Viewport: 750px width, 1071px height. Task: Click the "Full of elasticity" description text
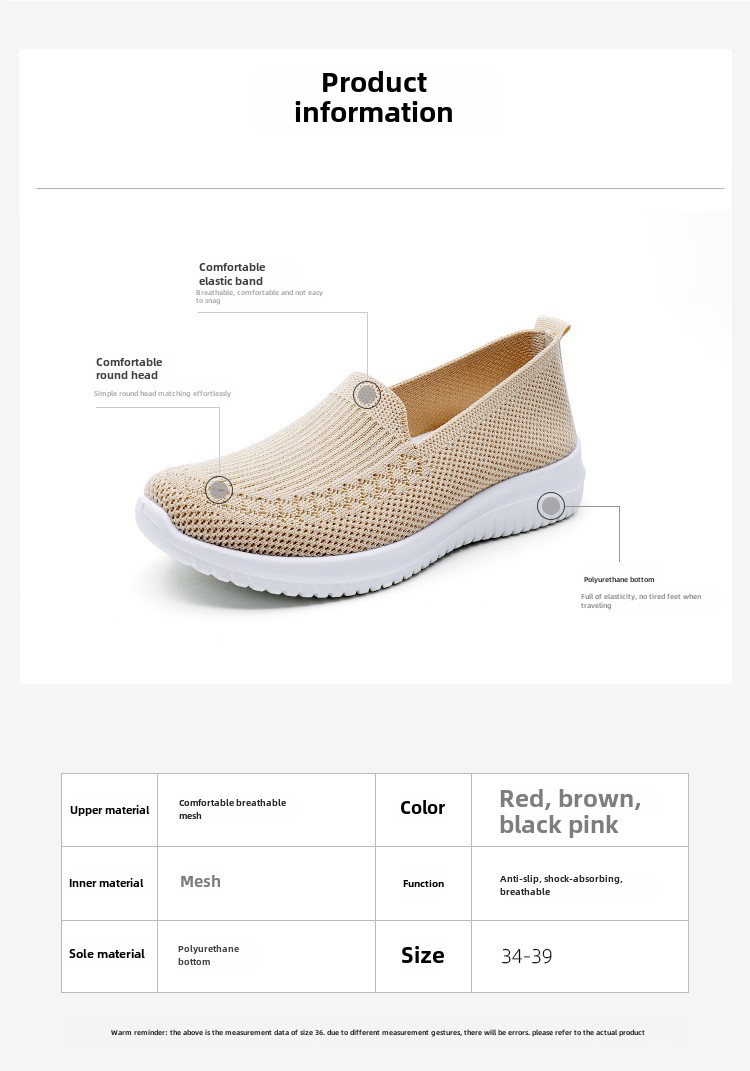(x=641, y=601)
